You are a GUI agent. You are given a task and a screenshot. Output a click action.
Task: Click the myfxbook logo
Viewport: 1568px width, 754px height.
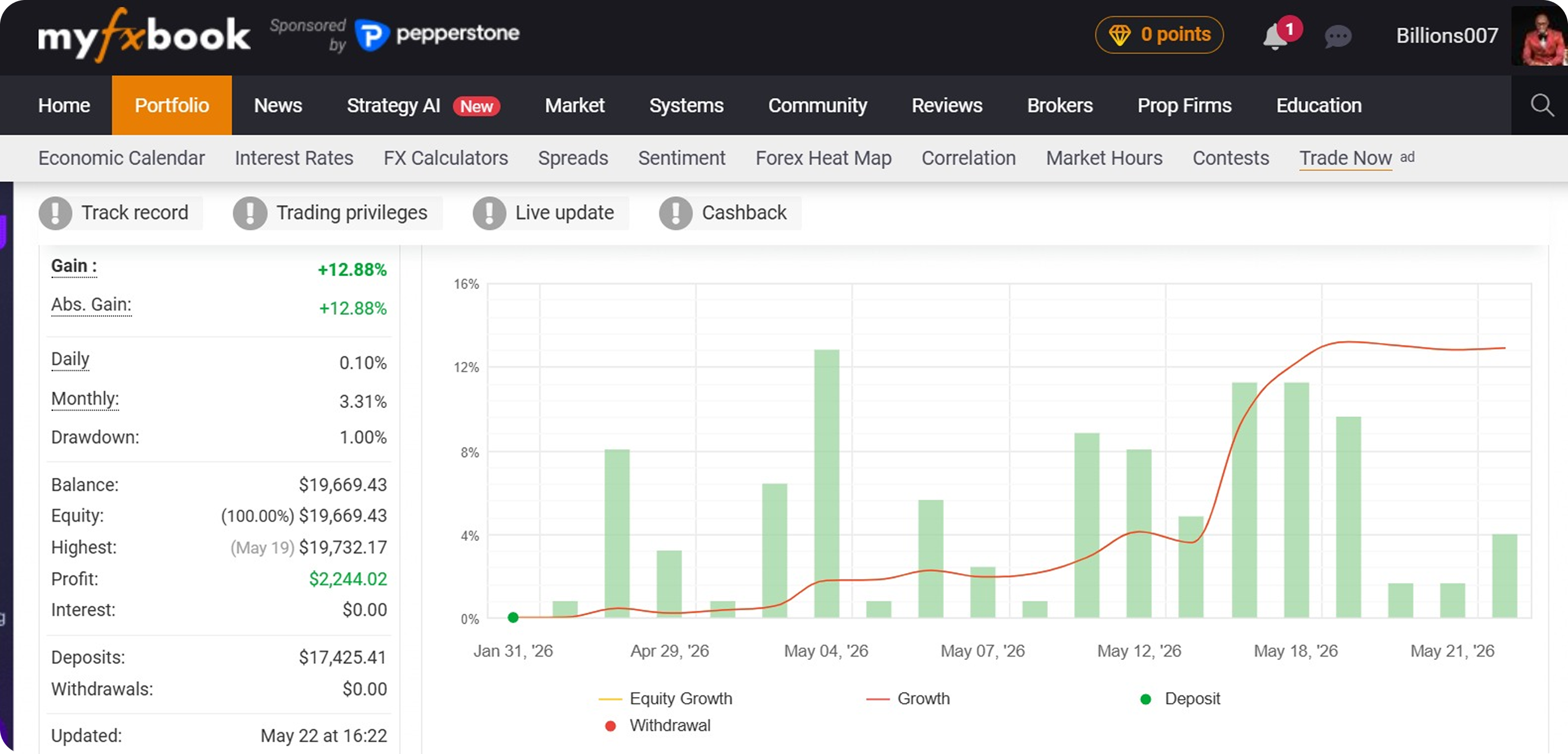[144, 36]
